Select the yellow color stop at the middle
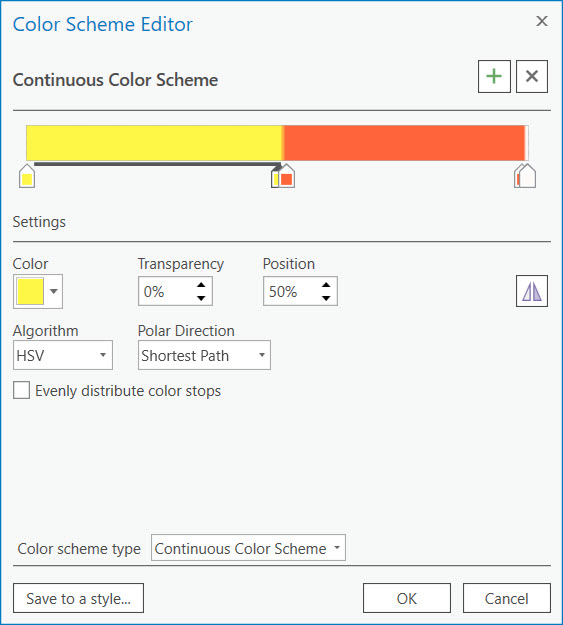563x625 pixels. click(275, 177)
